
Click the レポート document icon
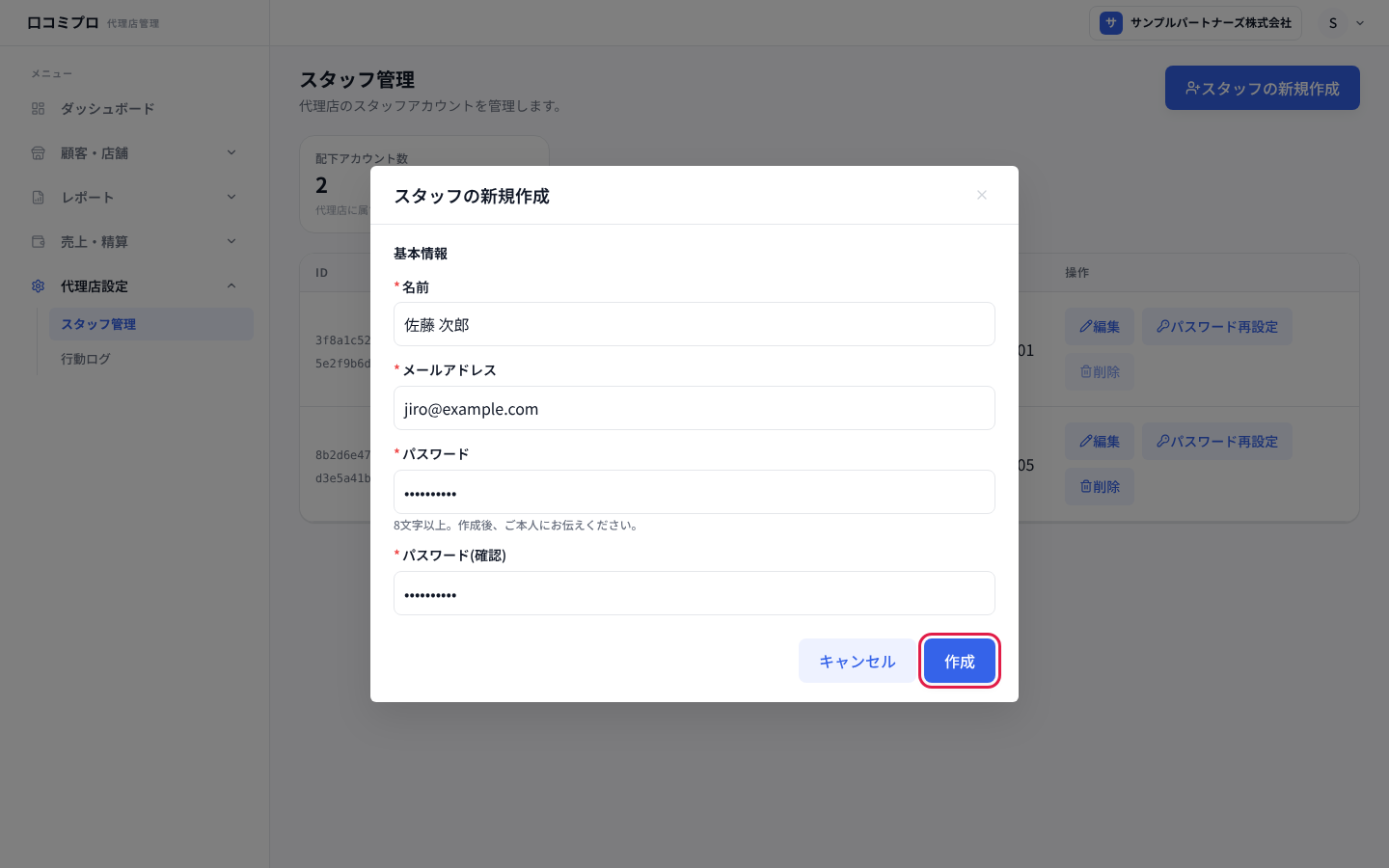[39, 198]
